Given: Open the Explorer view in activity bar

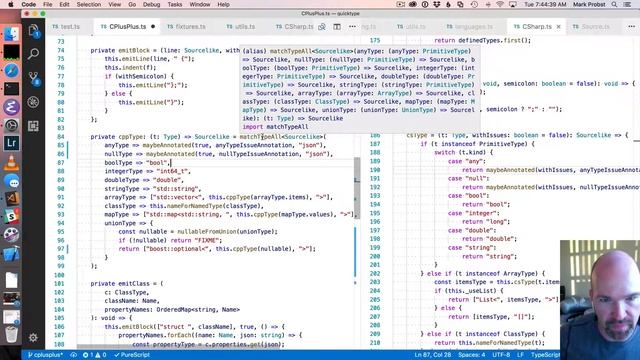Looking at the screenshot, I should (x=33, y=31).
